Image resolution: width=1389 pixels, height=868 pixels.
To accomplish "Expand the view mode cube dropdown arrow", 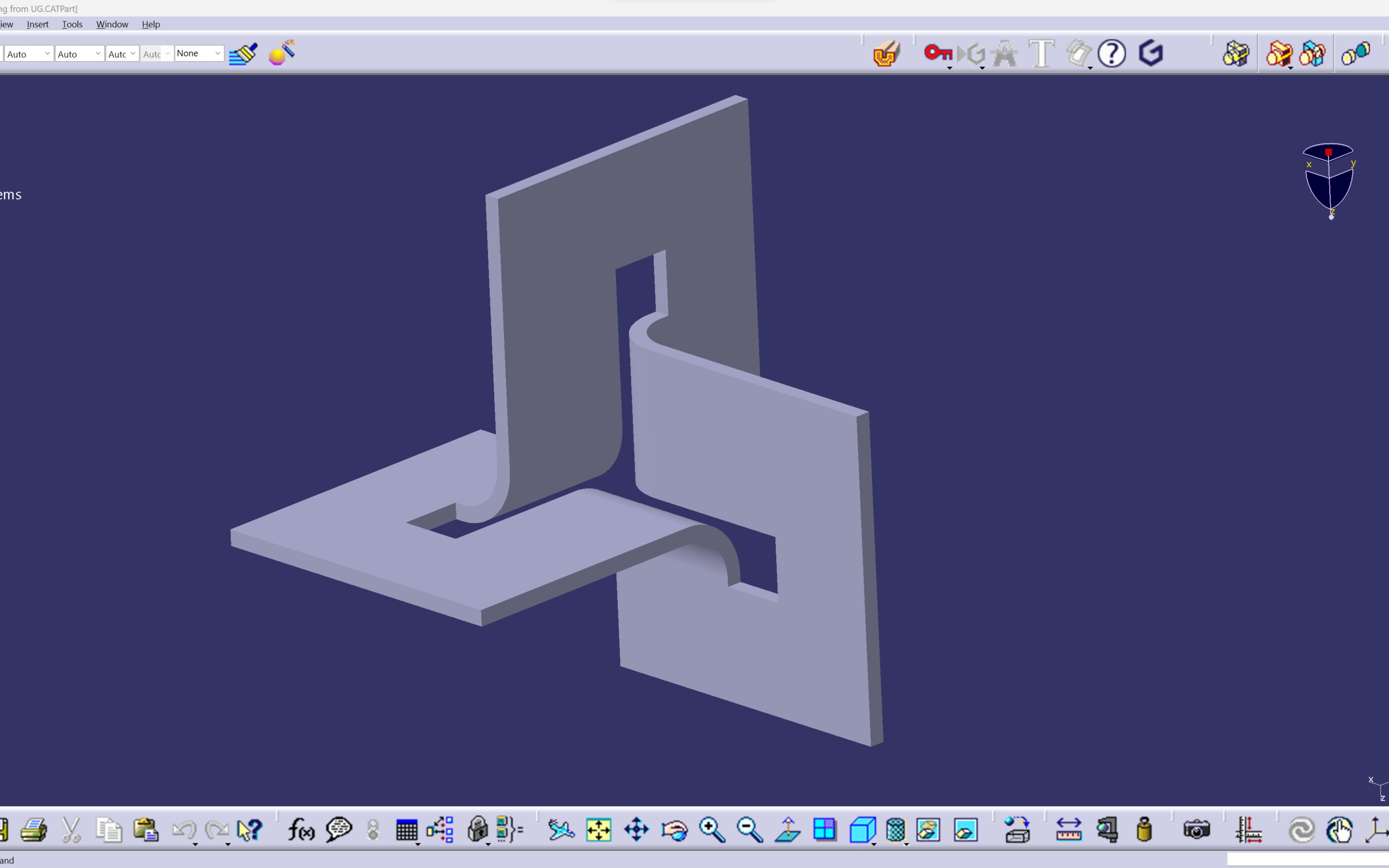I will pos(874,845).
